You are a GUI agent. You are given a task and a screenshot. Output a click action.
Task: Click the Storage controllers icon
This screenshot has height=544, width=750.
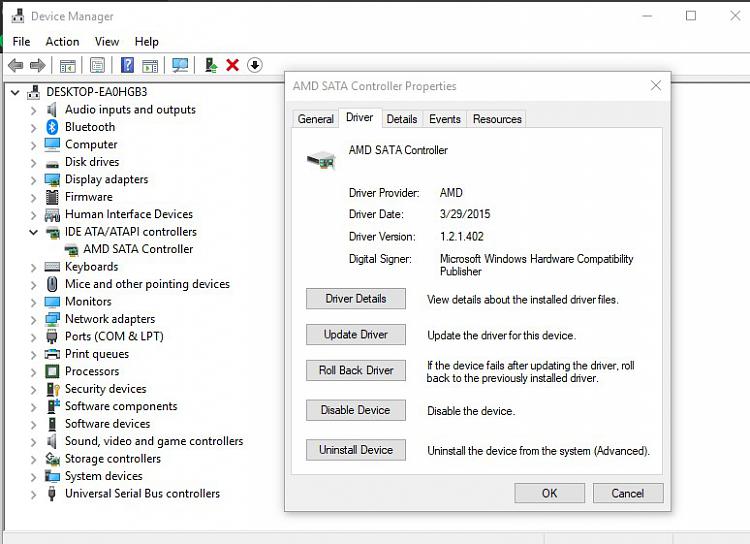coord(52,459)
